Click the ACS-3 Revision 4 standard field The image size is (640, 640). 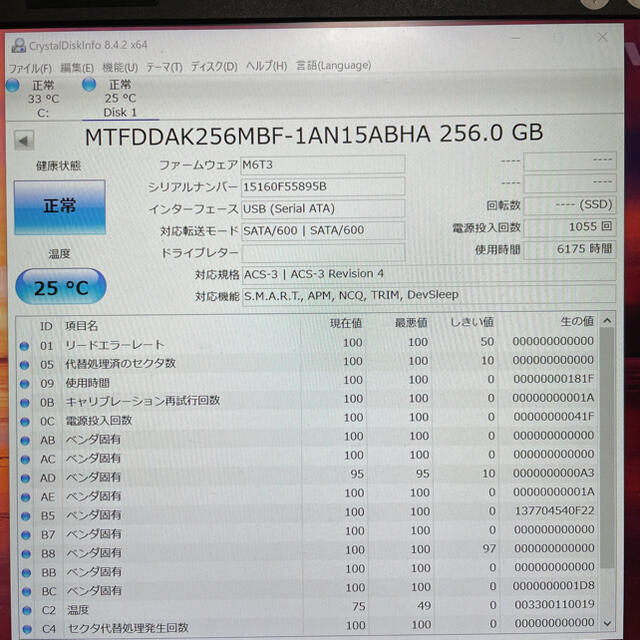click(429, 273)
